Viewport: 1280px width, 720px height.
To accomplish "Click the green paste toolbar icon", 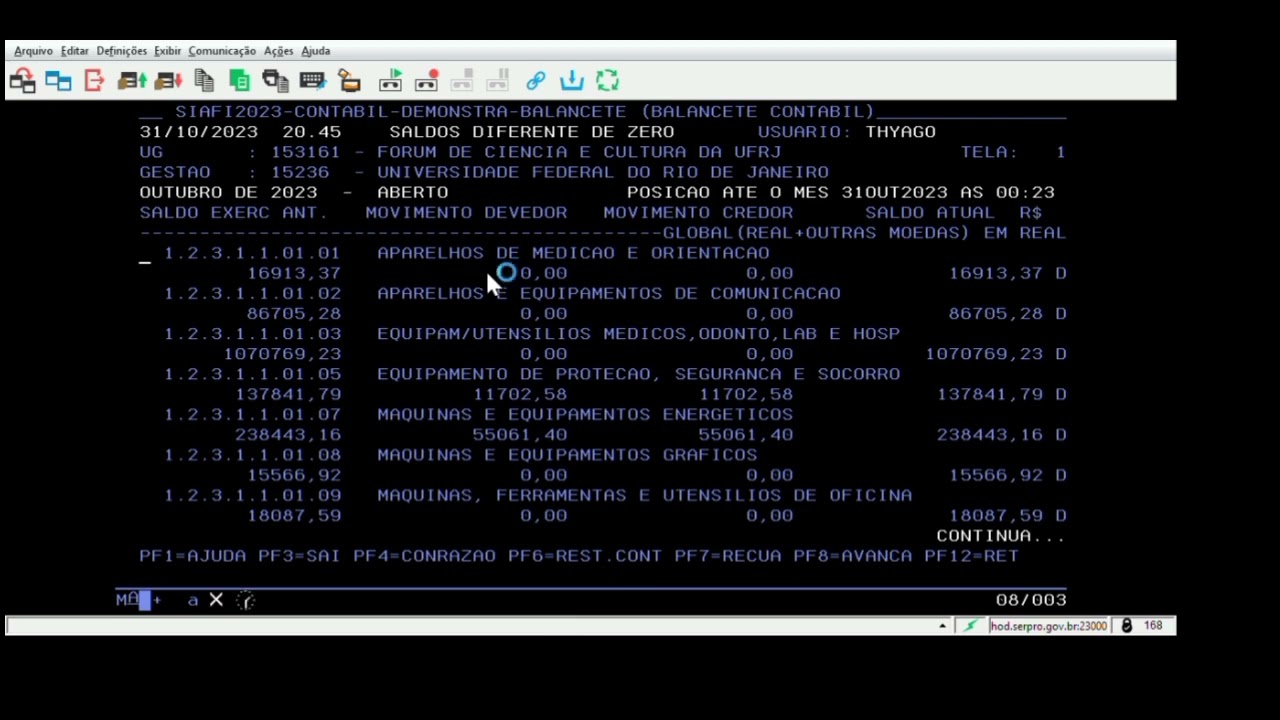I will 239,81.
